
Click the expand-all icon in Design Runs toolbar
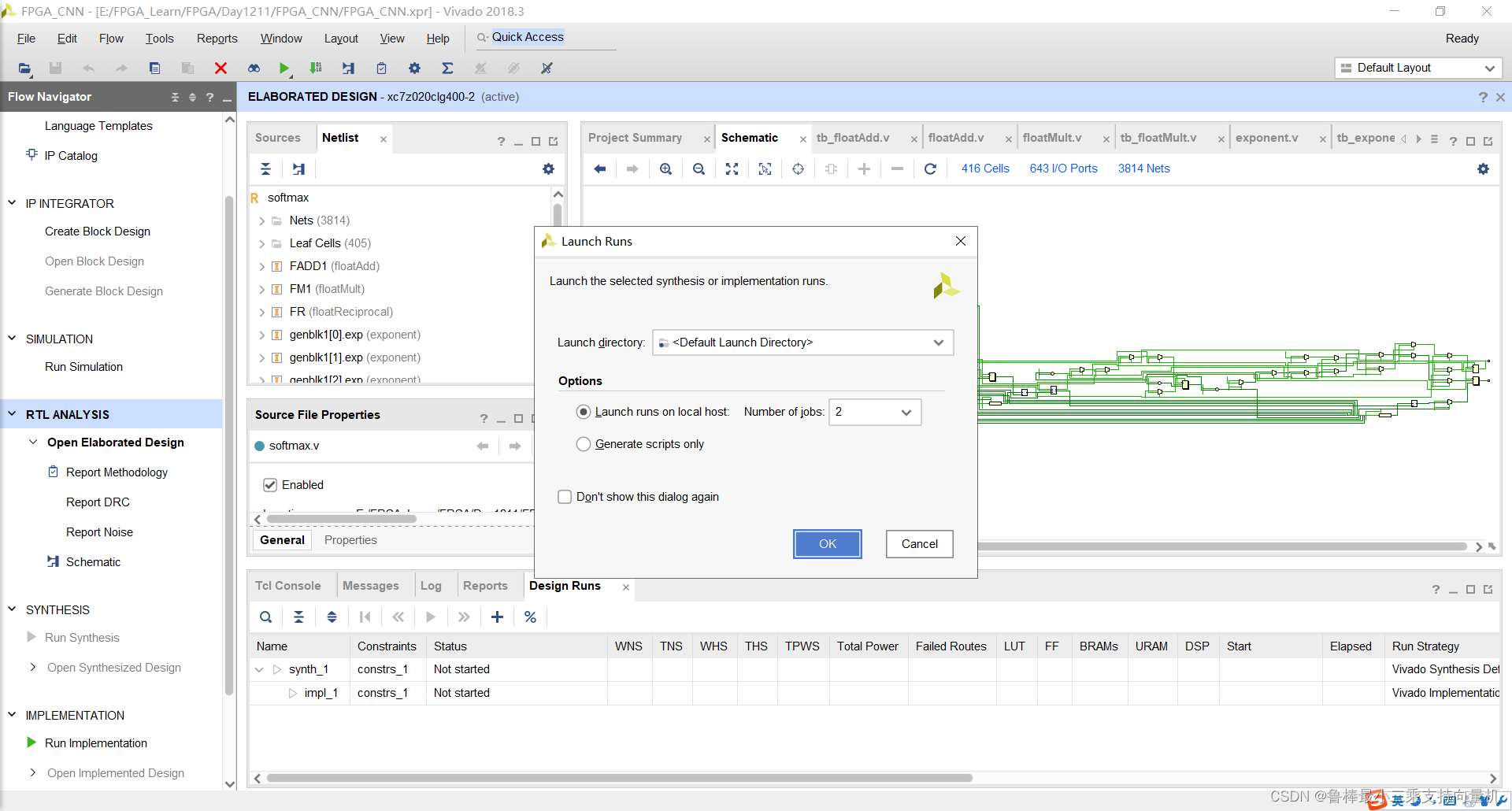click(332, 617)
